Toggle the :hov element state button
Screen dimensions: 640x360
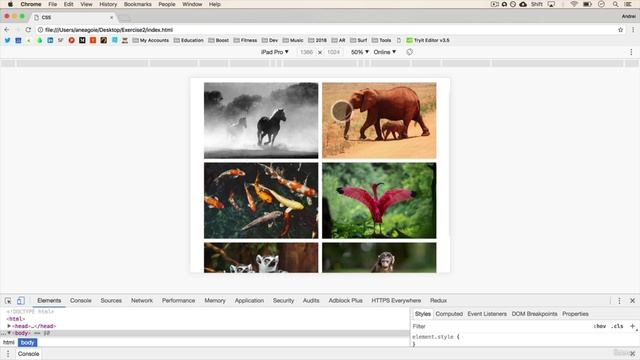[x=600, y=326]
